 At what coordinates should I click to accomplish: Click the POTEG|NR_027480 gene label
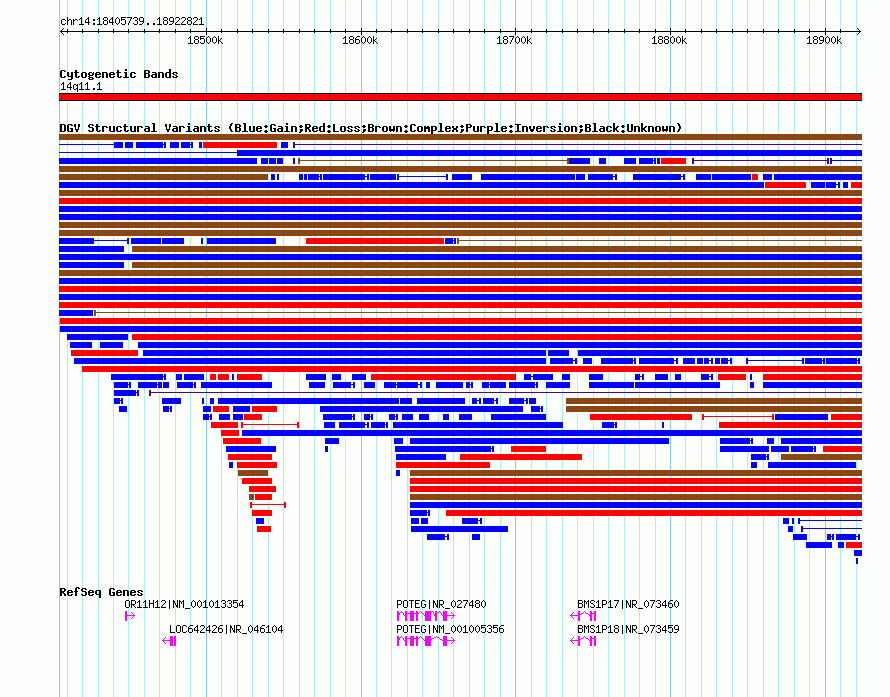tap(441, 604)
